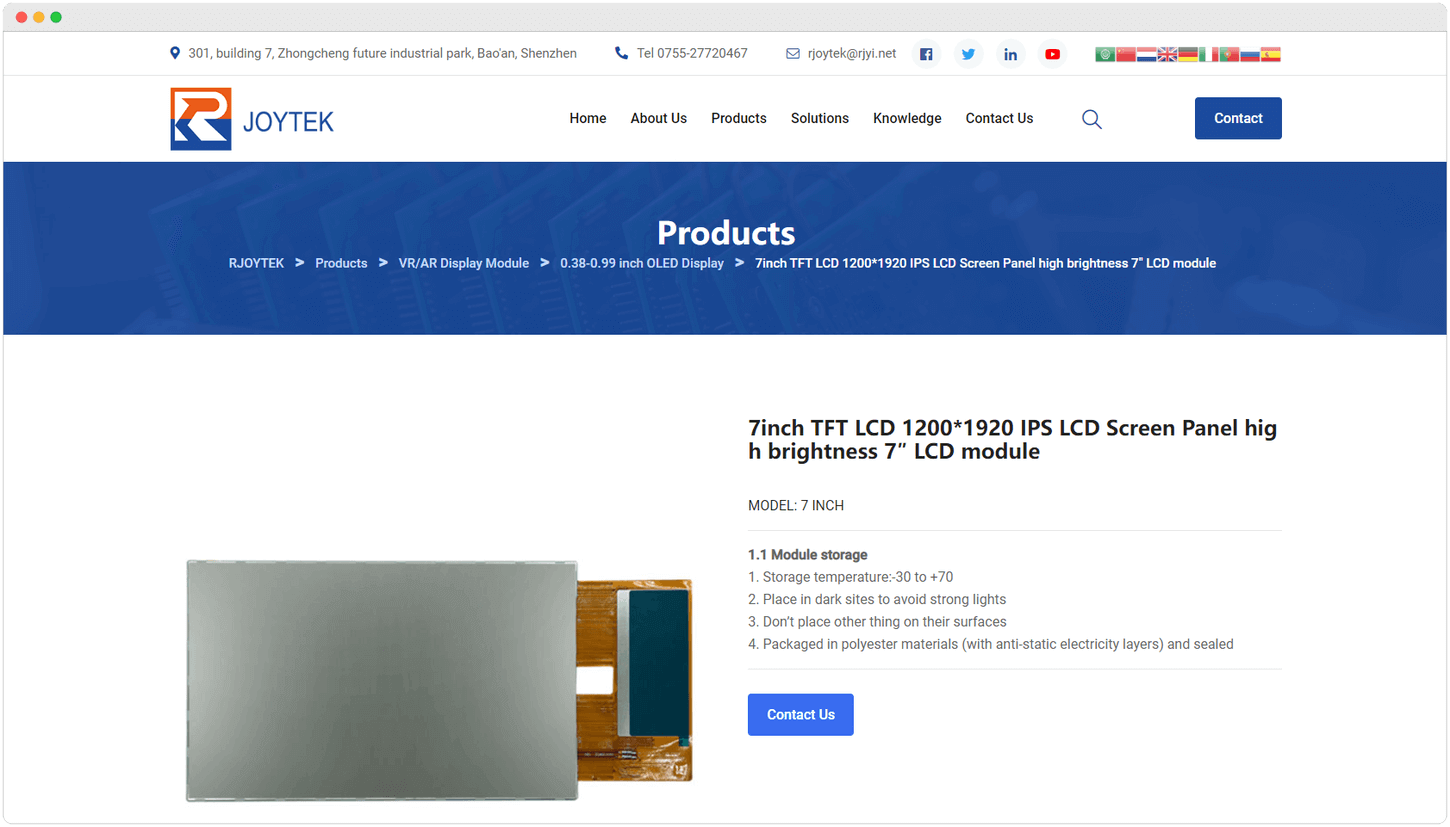
Task: Click the JOYTEK logo
Action: (x=252, y=119)
